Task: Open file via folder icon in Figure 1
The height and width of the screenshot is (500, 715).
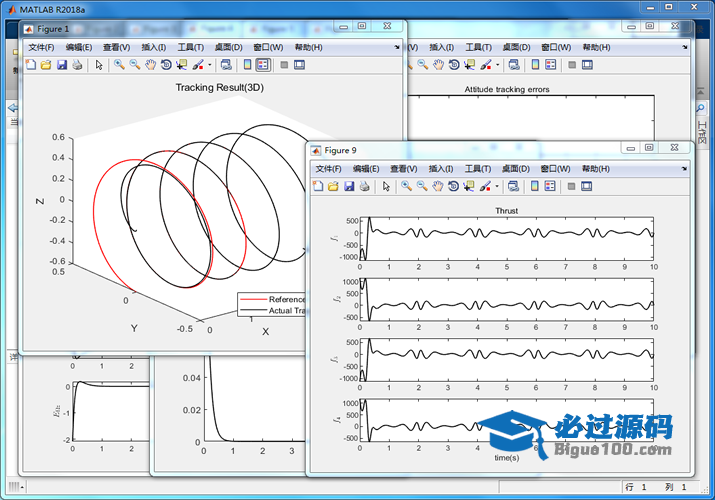Action: [46, 65]
